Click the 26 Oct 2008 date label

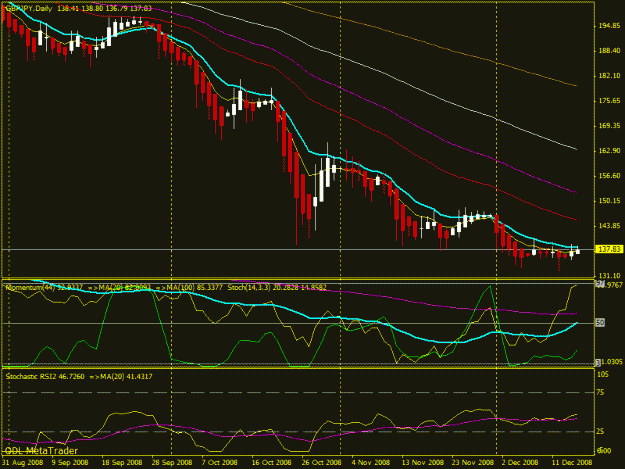321,463
